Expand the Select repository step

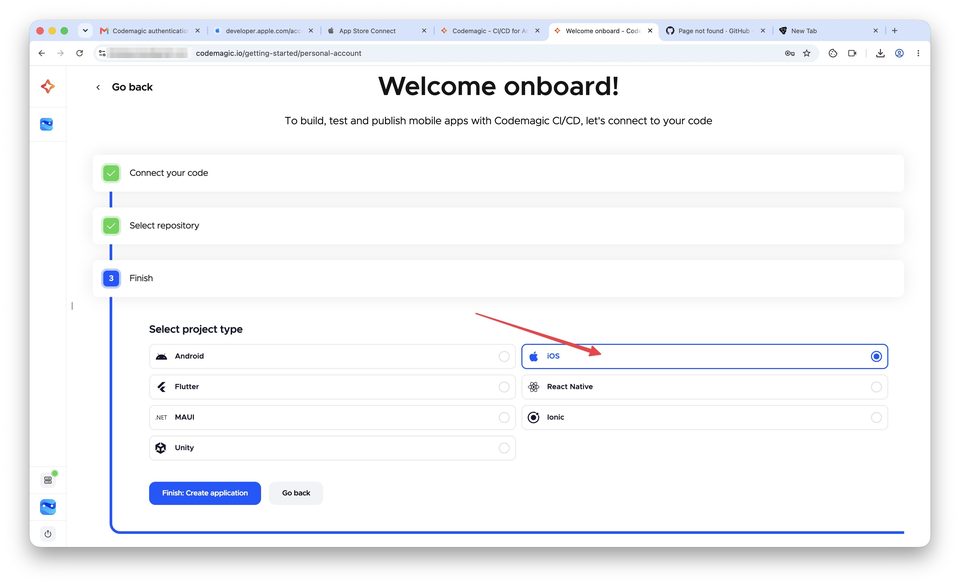498,226
